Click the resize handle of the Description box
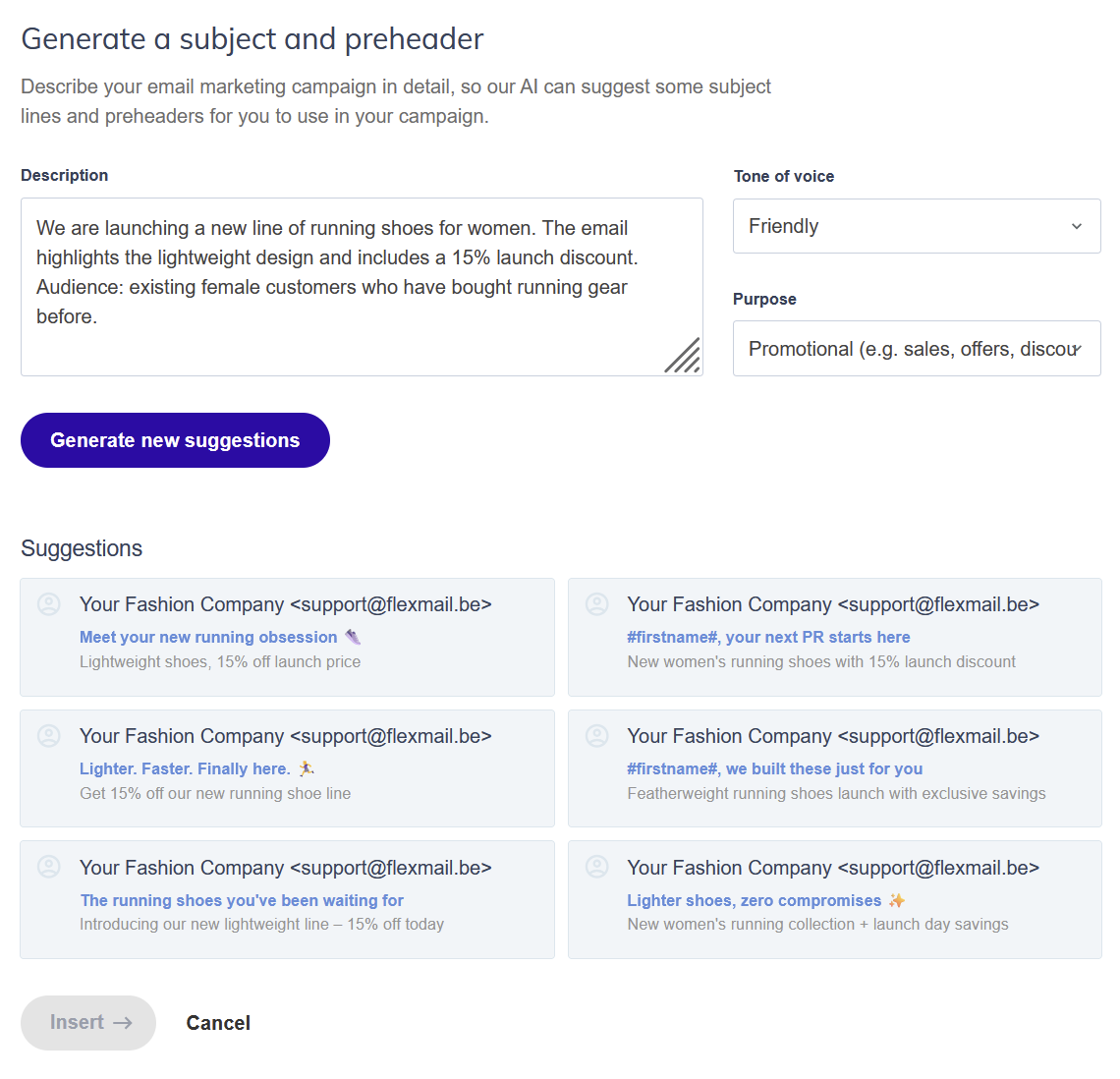The image size is (1120, 1079). click(x=683, y=356)
